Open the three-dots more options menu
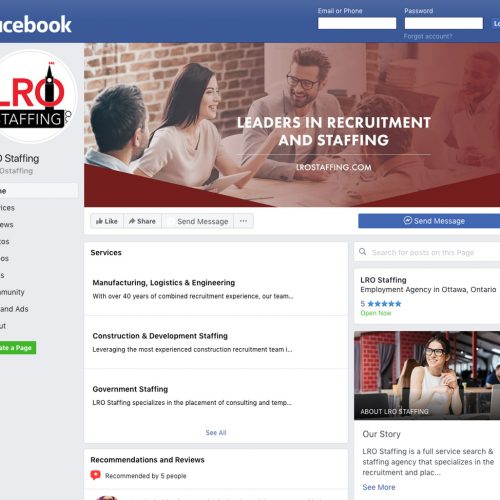This screenshot has width=500, height=500. (243, 221)
